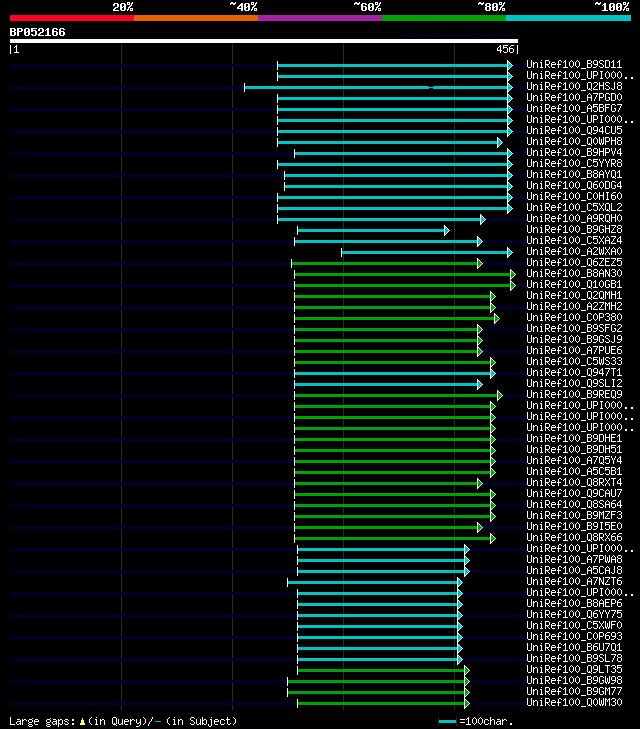Select the UniRef100_Q0WM30 label

[x=574, y=702]
